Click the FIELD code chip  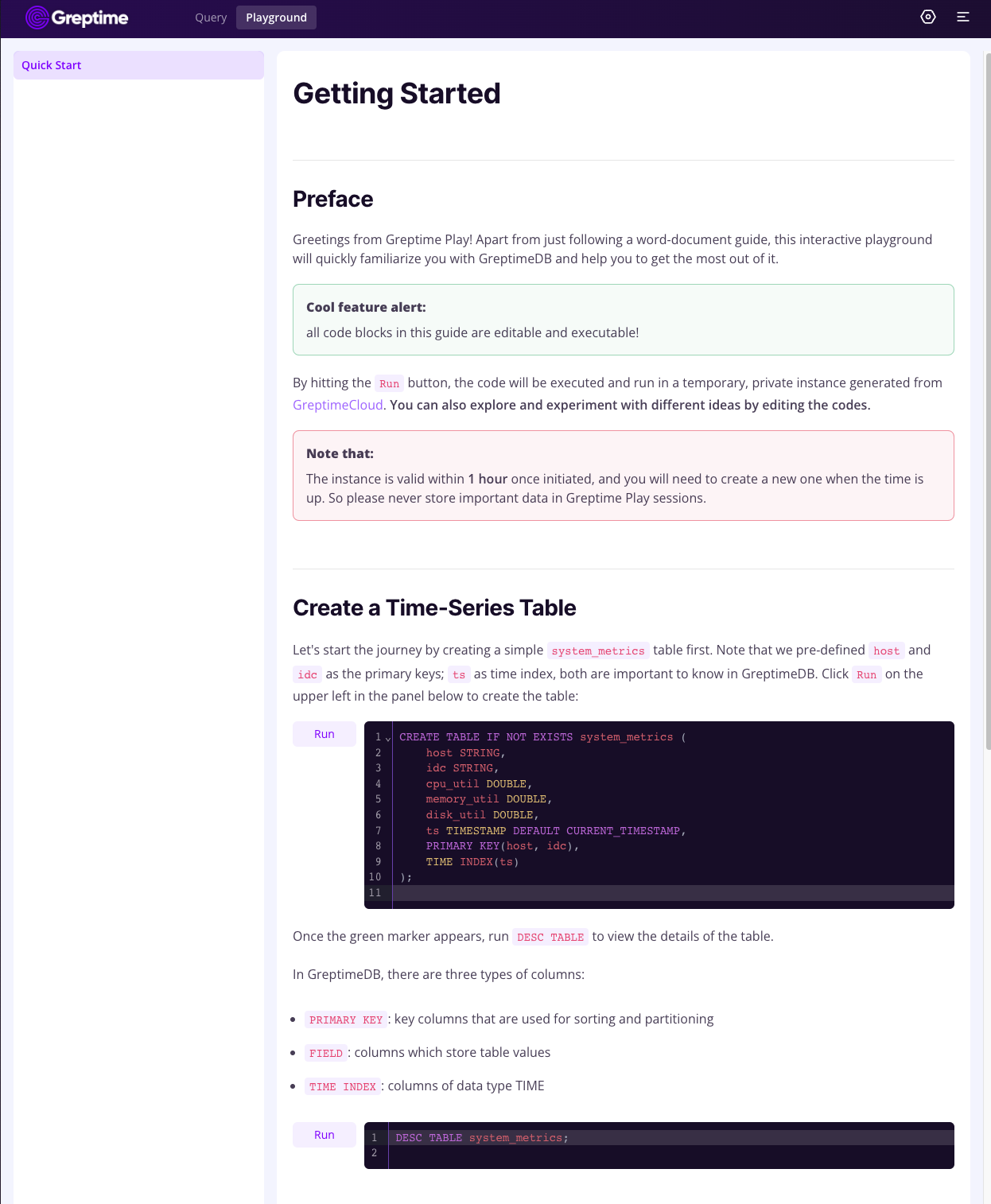pos(325,1053)
